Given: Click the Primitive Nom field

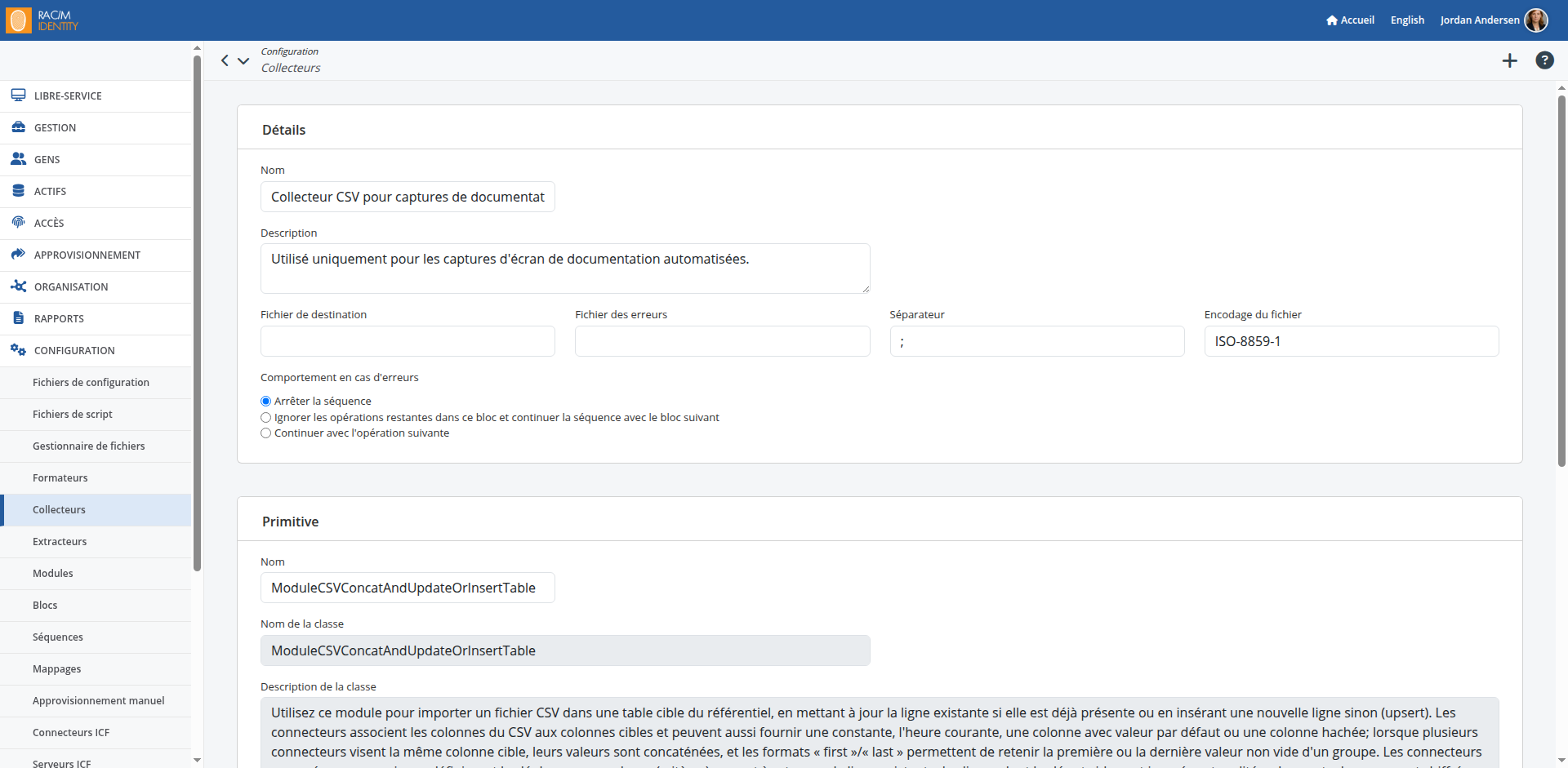Looking at the screenshot, I should coord(408,588).
